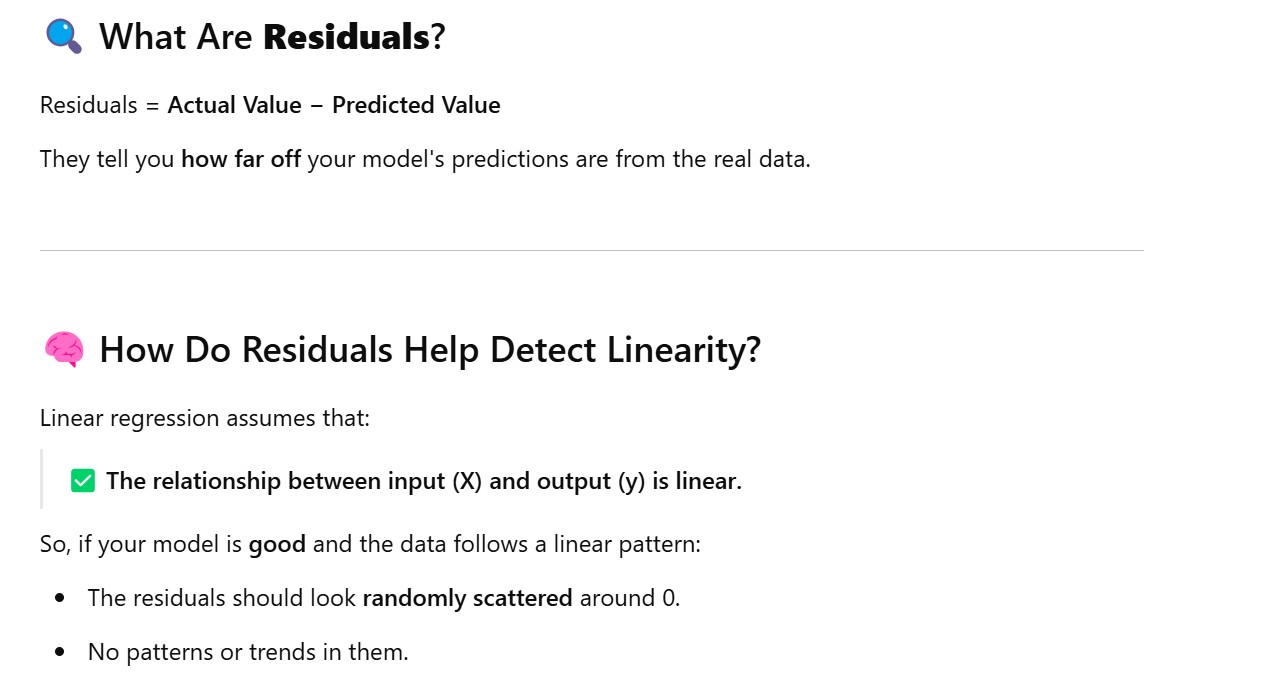Screen dimensions: 1264x687
Task: Click the bullet dot before The residuals
Action: coord(60,598)
